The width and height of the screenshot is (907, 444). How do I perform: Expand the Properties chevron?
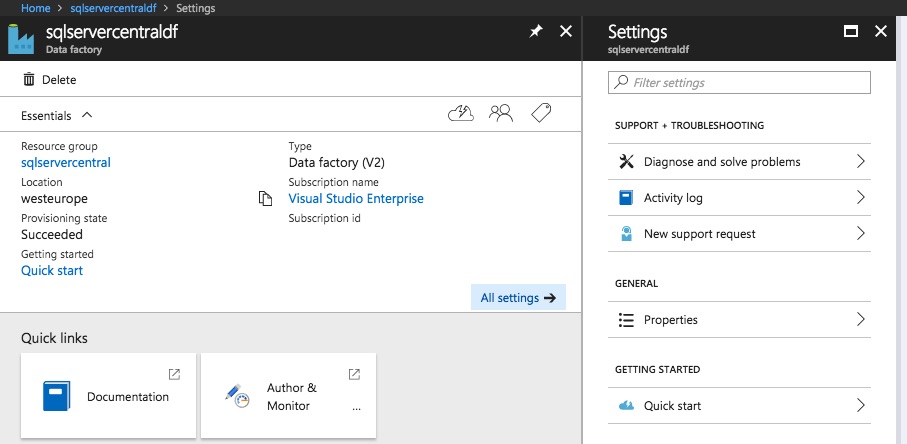pyautogui.click(x=860, y=320)
